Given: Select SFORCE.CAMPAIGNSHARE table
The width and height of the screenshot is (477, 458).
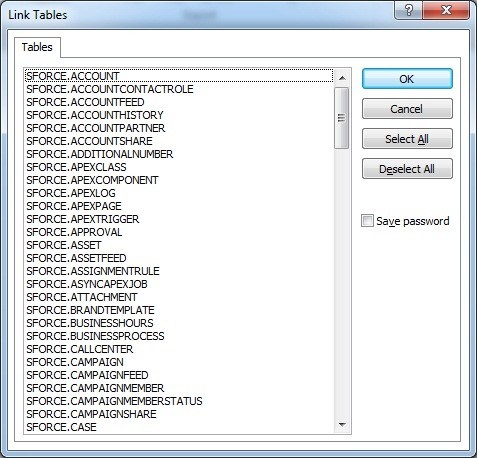Looking at the screenshot, I should (179, 414).
